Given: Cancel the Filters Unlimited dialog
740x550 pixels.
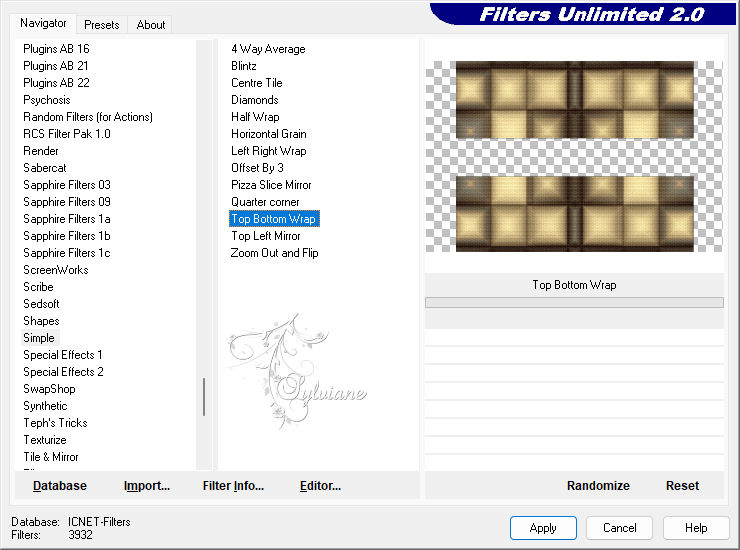Looking at the screenshot, I should click(619, 527).
